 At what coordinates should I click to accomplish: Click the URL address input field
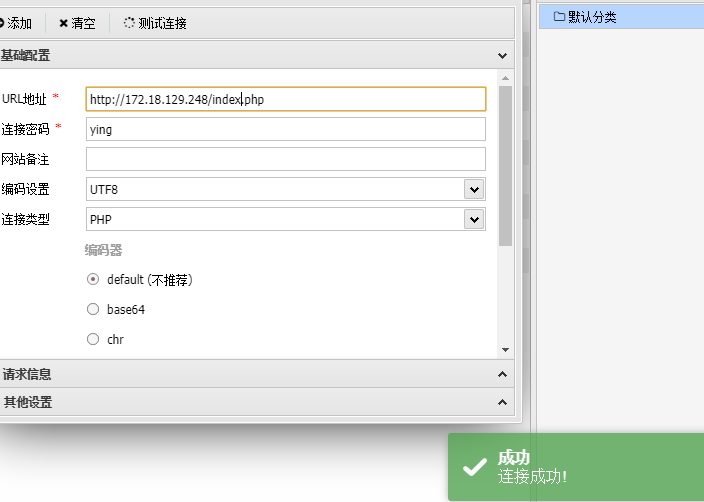(285, 99)
